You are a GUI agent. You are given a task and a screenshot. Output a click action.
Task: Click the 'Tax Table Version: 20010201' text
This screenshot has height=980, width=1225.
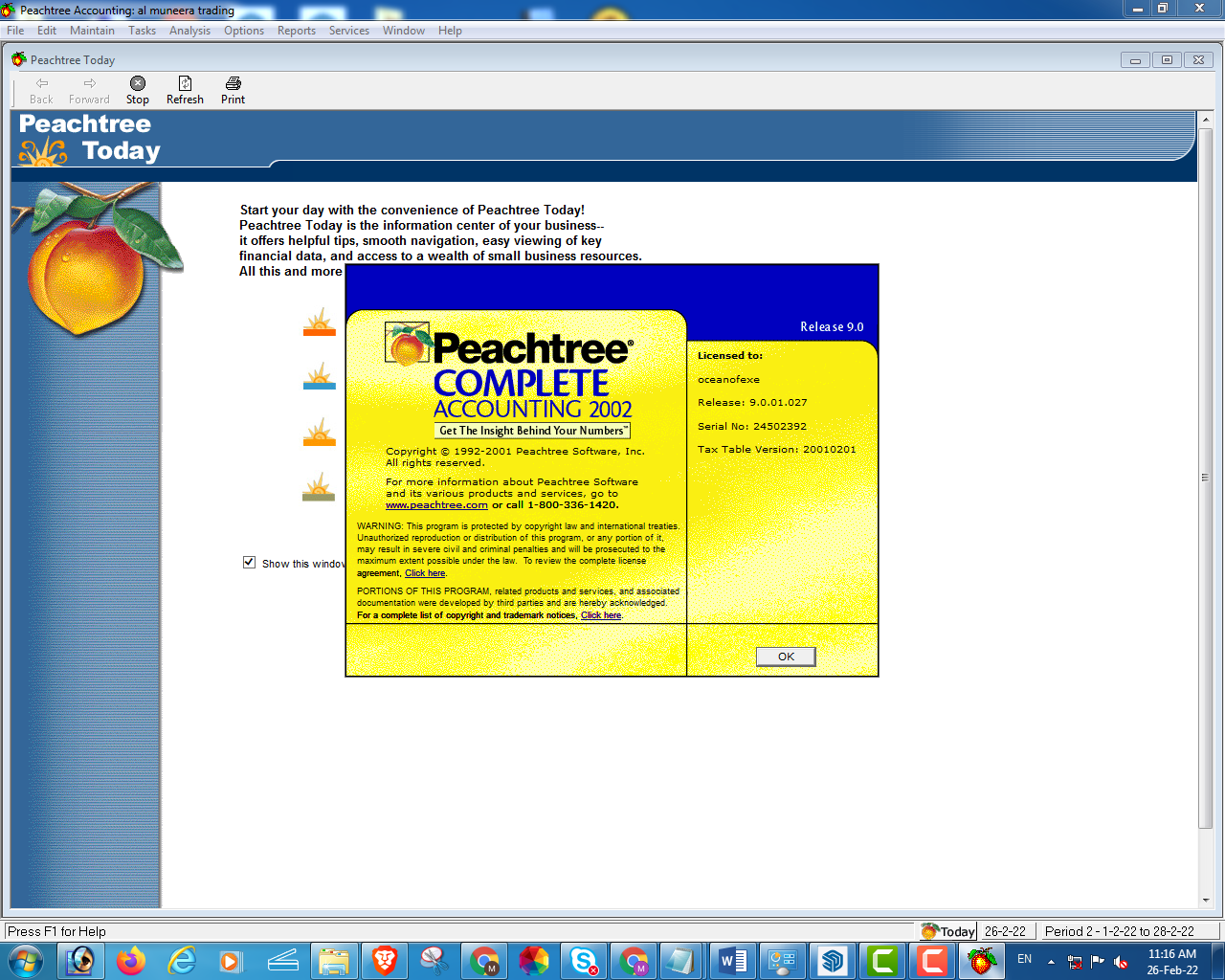pos(777,450)
